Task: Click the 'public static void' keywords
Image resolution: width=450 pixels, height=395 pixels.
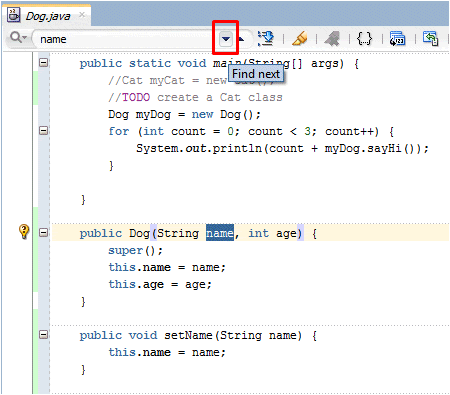Action: tap(143, 63)
